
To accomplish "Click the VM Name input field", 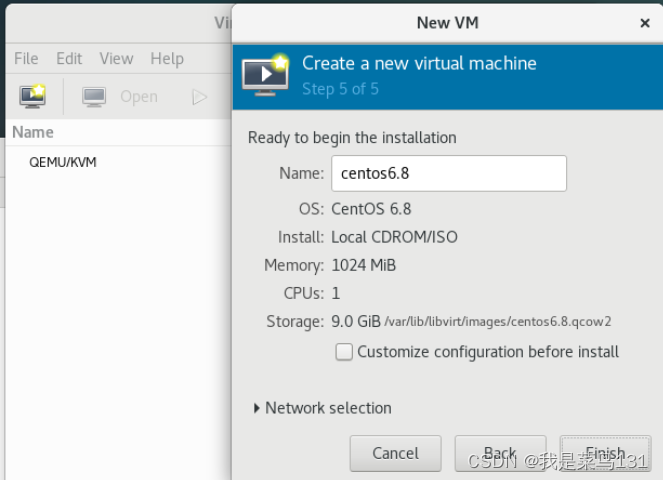I will pyautogui.click(x=449, y=173).
